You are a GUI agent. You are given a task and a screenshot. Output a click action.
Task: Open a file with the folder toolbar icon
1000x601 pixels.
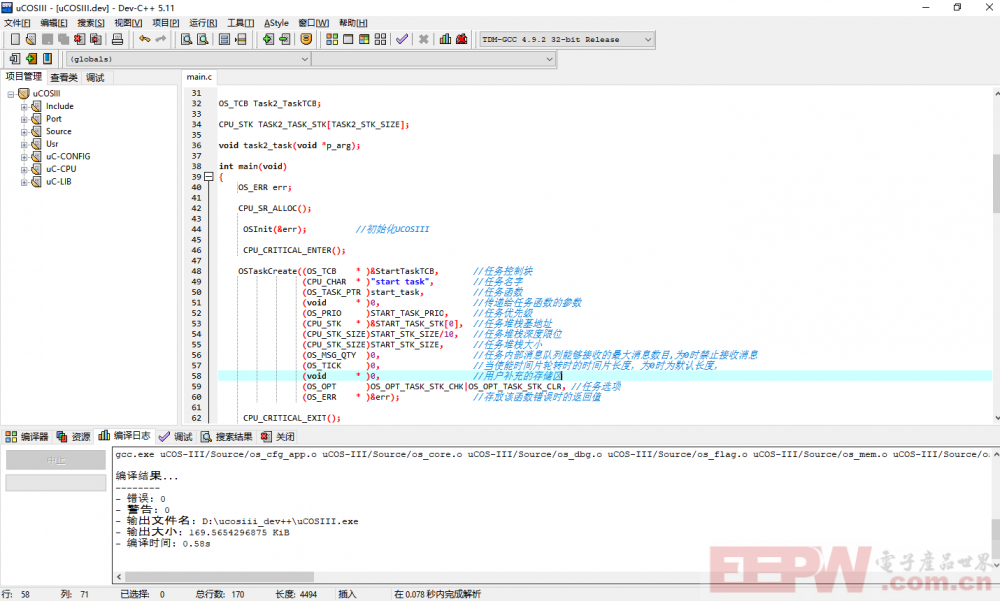pyautogui.click(x=31, y=40)
